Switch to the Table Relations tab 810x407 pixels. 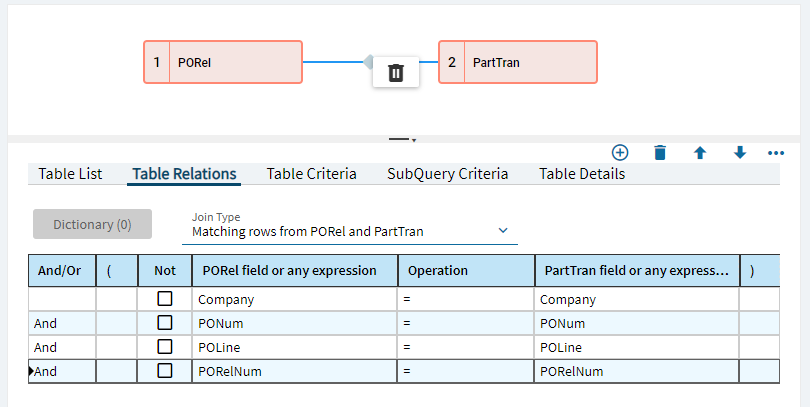click(184, 174)
